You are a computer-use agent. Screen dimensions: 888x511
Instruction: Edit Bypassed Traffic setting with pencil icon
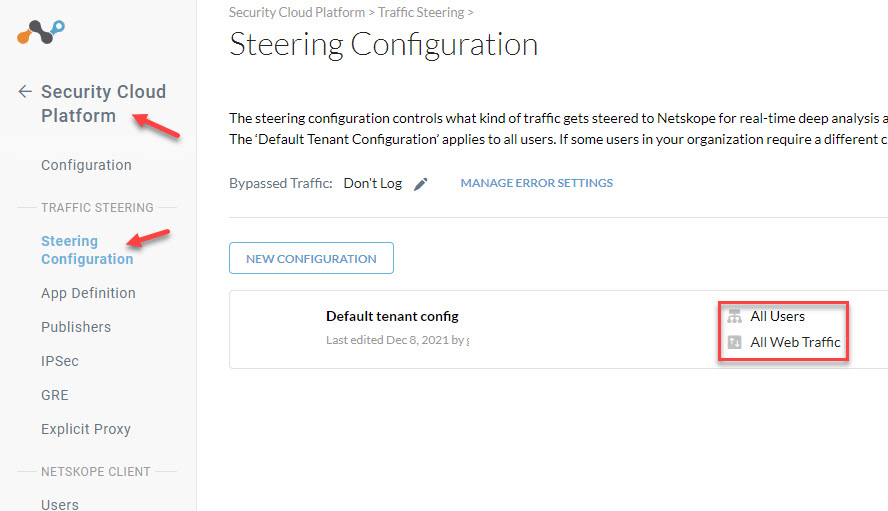420,184
